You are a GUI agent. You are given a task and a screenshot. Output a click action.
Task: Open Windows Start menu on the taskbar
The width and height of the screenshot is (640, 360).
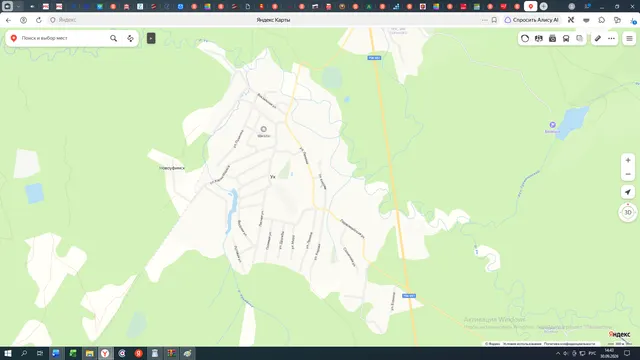(x=8, y=353)
